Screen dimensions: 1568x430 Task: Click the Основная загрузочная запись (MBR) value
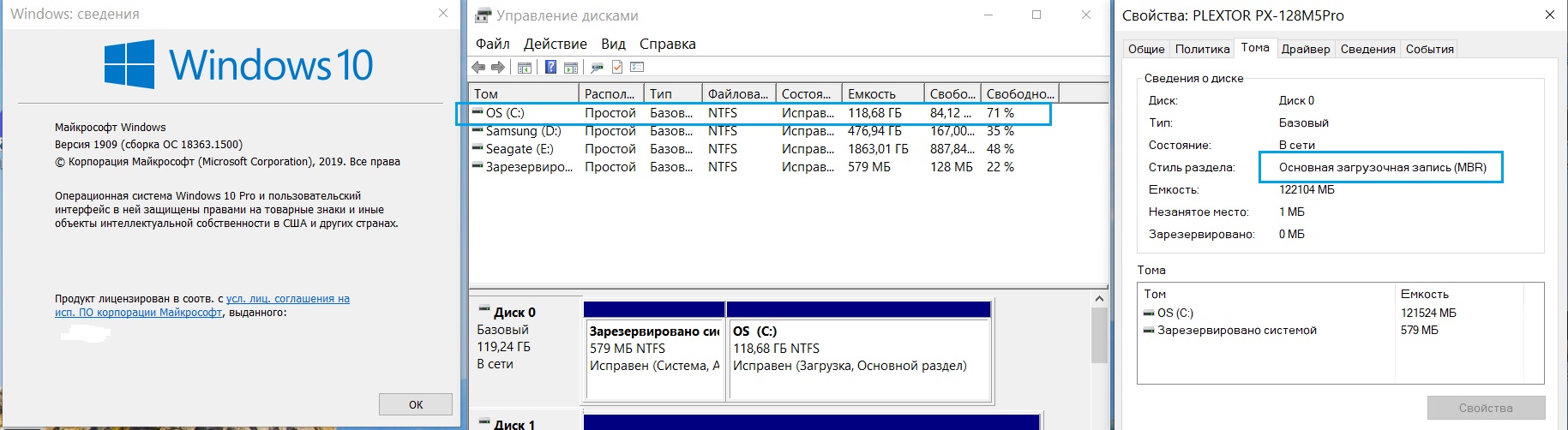click(x=1383, y=167)
